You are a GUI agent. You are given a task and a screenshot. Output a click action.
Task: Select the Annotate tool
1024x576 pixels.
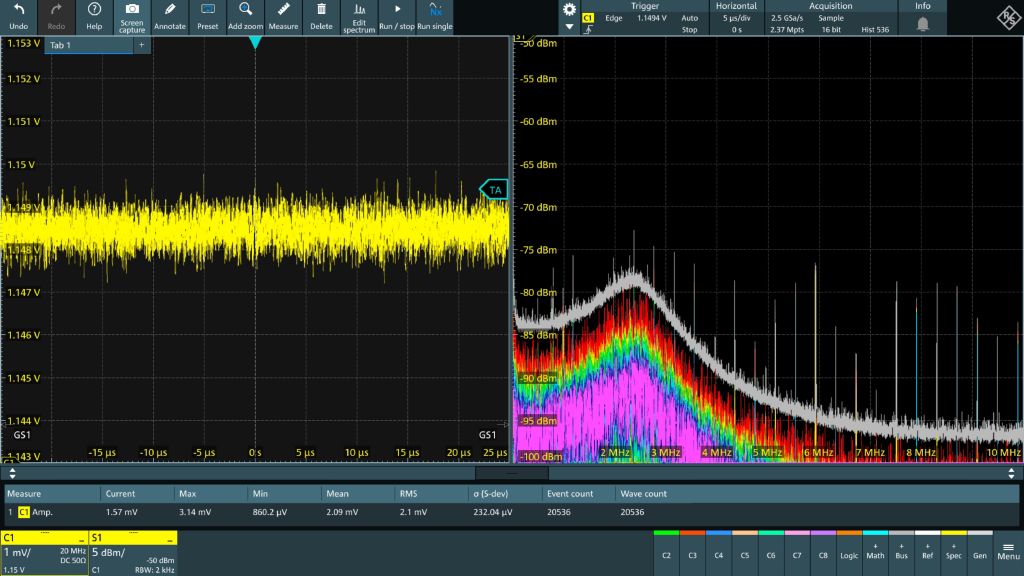pyautogui.click(x=170, y=15)
